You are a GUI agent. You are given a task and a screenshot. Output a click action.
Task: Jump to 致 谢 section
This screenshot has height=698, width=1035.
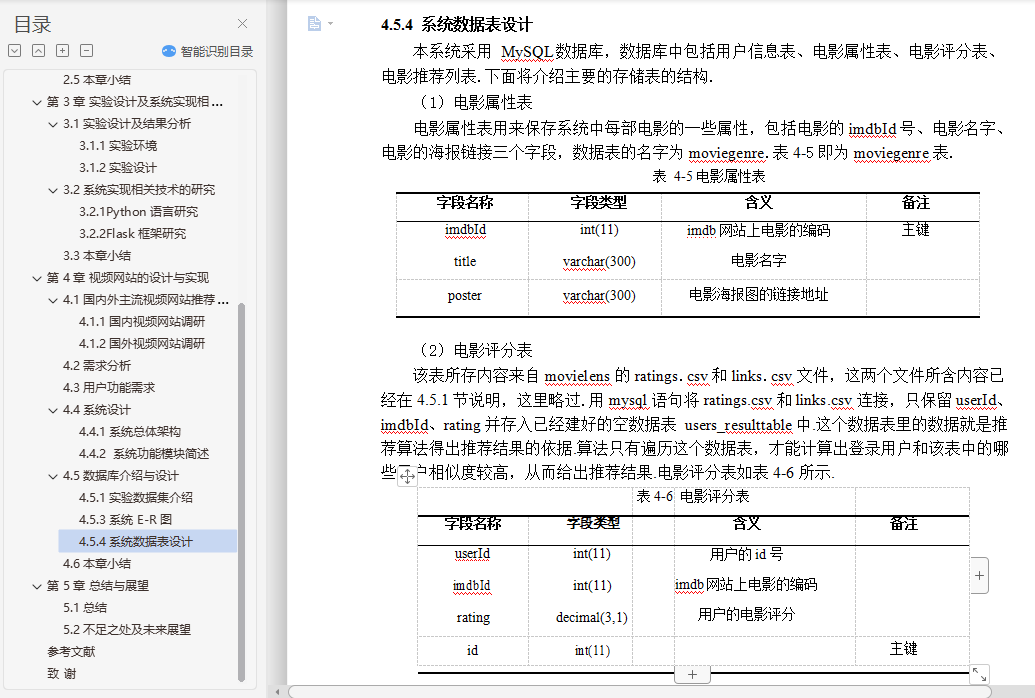click(x=61, y=674)
